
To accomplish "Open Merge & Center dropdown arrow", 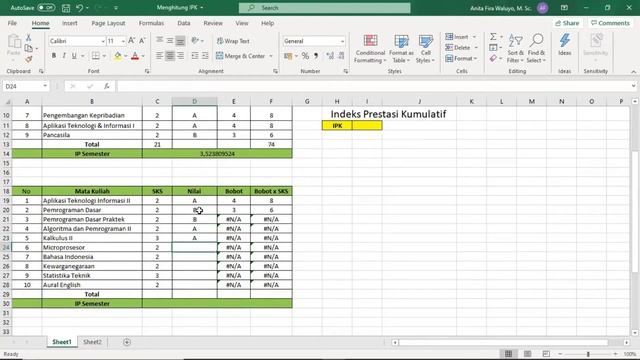I will pos(271,56).
